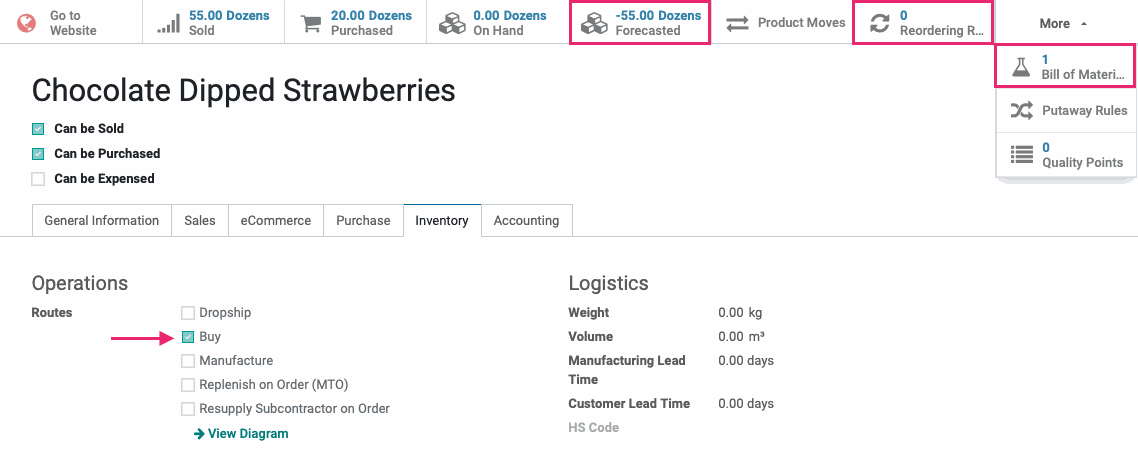Click the Go to Website globe icon
1138x463 pixels.
tap(26, 23)
